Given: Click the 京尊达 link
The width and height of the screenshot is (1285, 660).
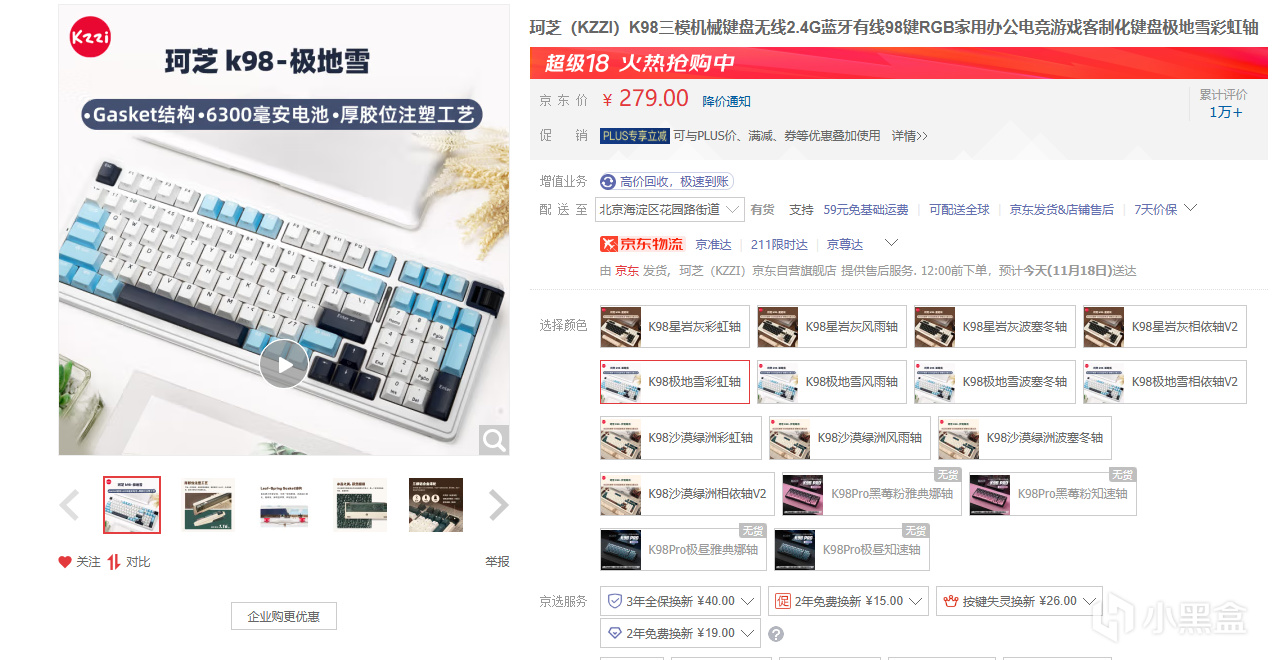Looking at the screenshot, I should coord(845,244).
